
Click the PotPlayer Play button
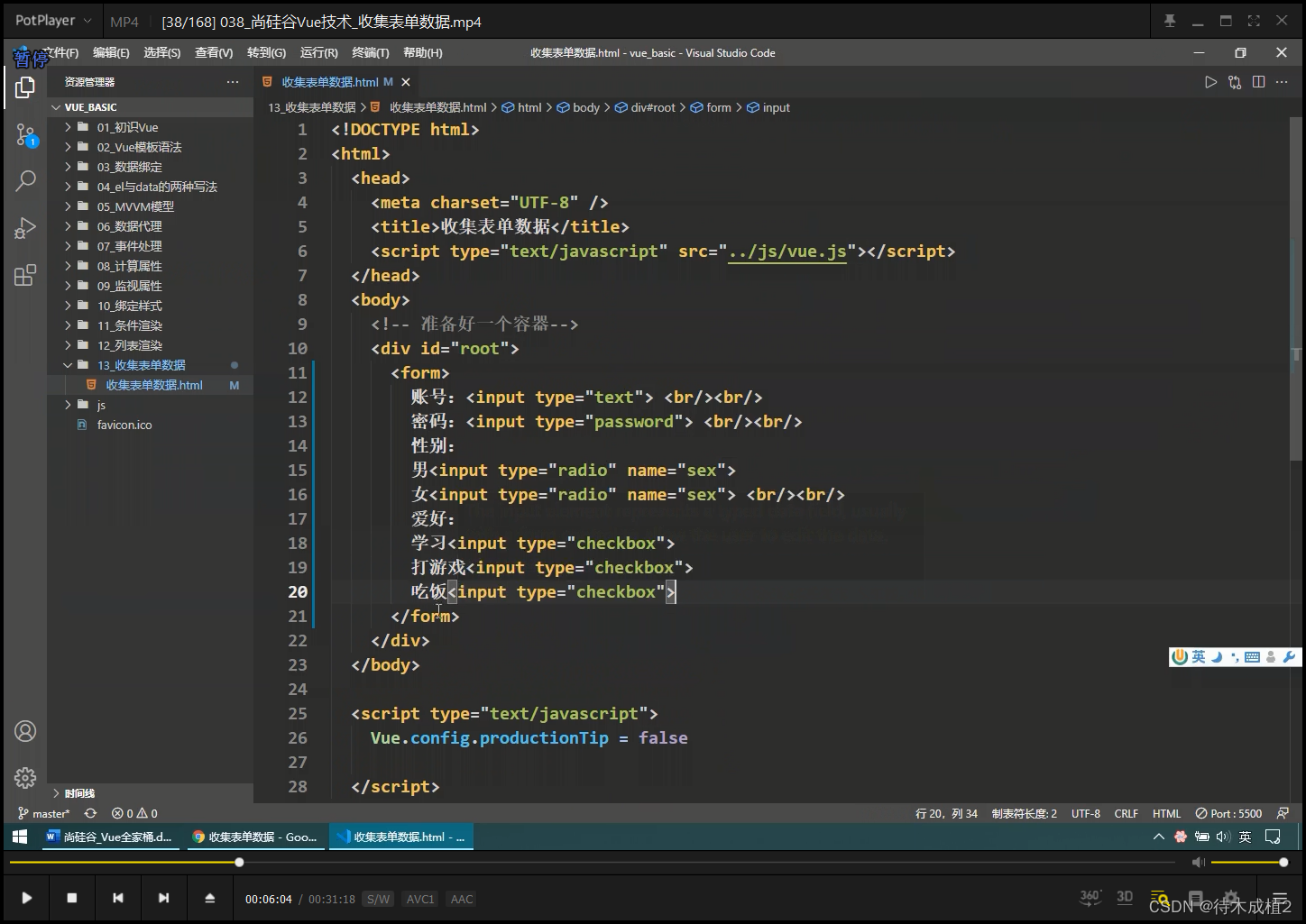(x=27, y=898)
